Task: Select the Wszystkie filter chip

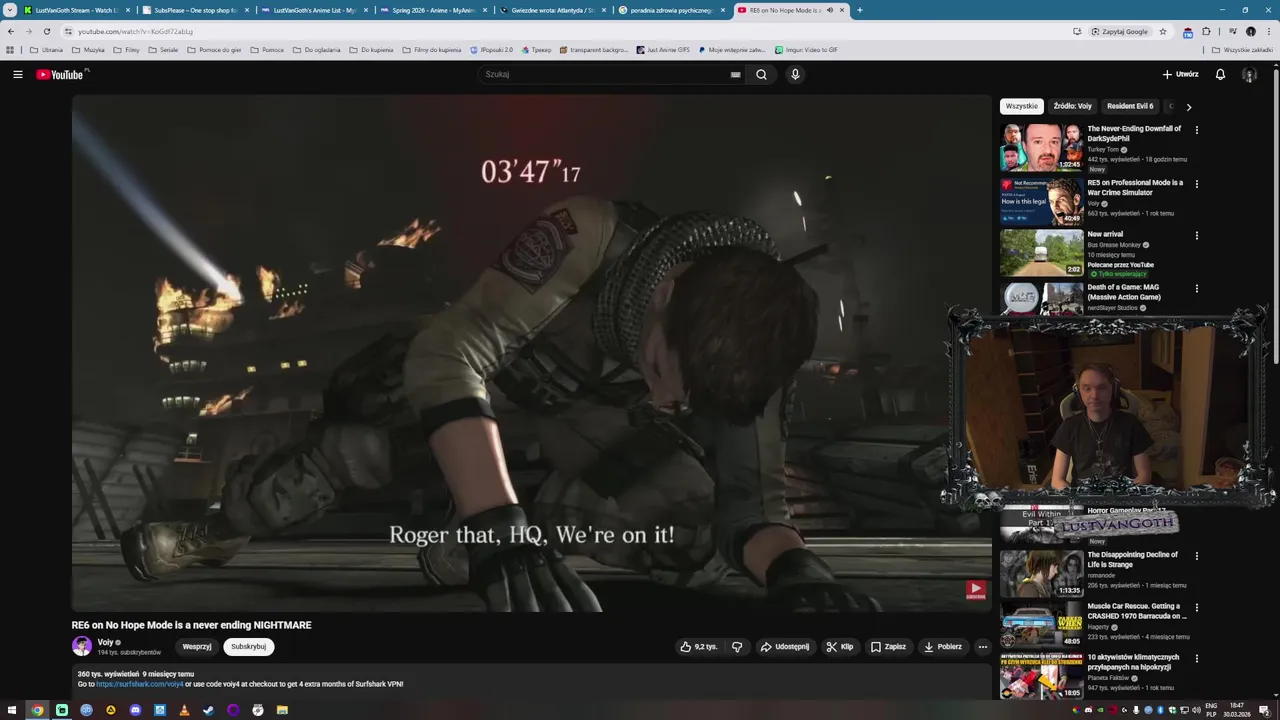Action: point(1022,106)
